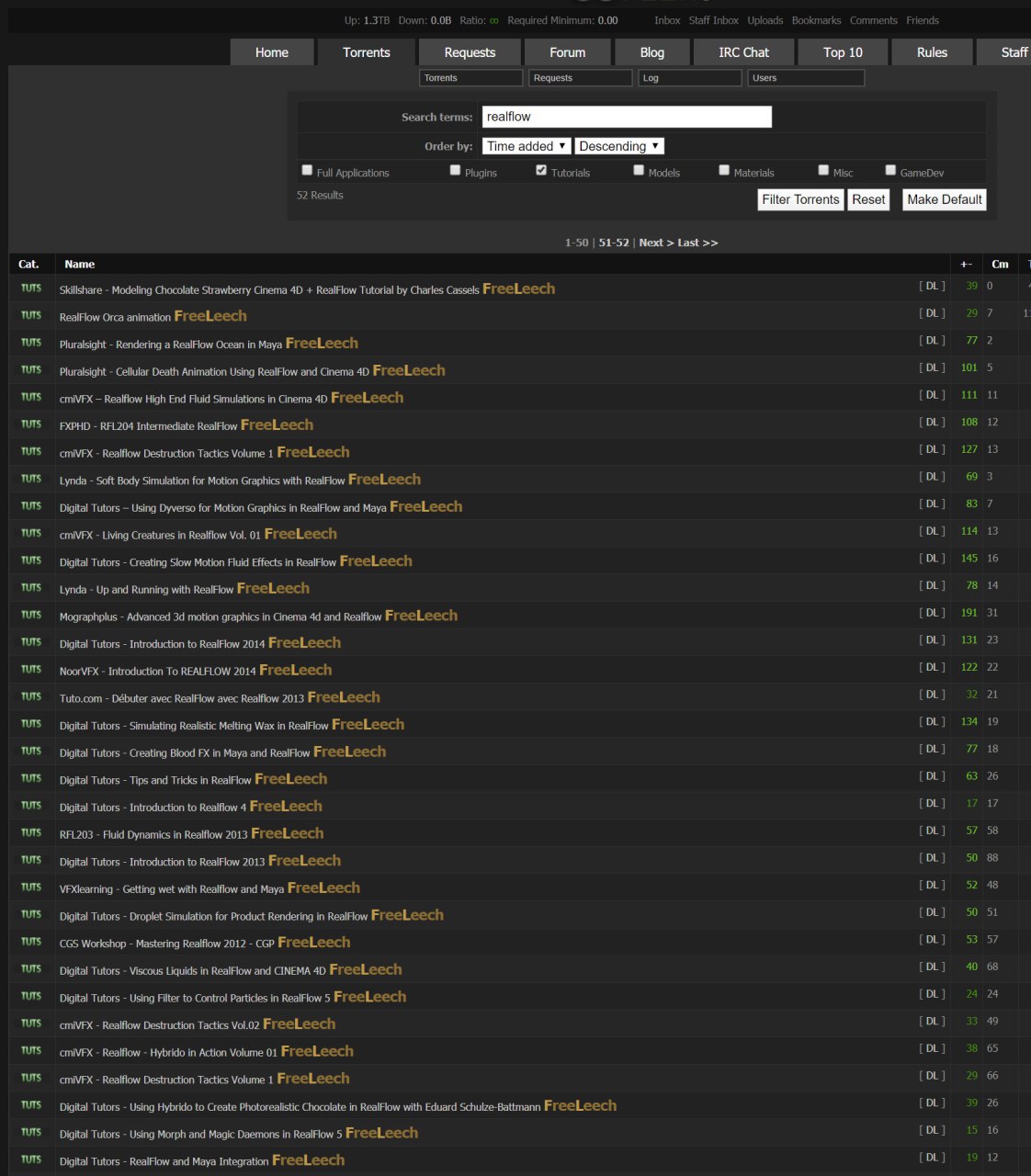Click TUTS icon for Viscous Liquids in RealFlow and CINEMA 4D
Screen dimensions: 1031x1176
31,968
